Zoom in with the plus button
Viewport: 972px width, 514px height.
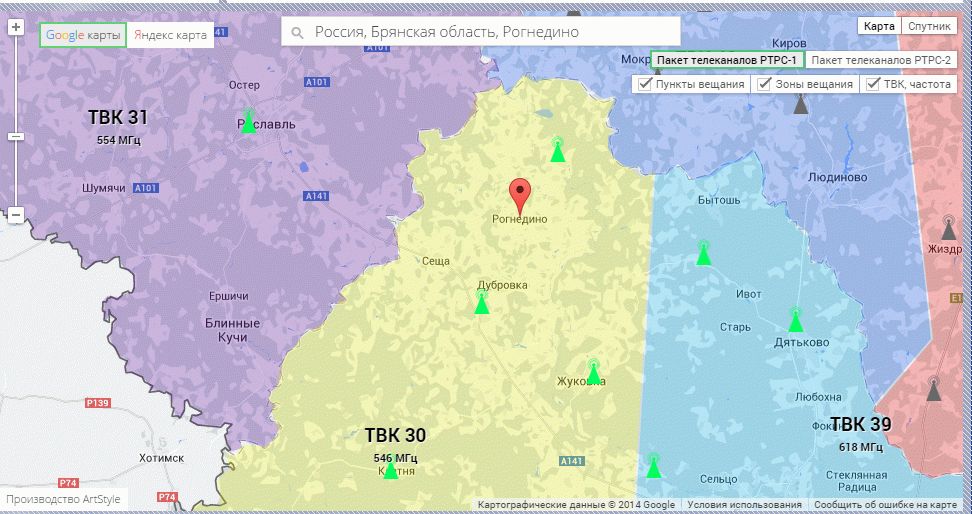pos(15,28)
